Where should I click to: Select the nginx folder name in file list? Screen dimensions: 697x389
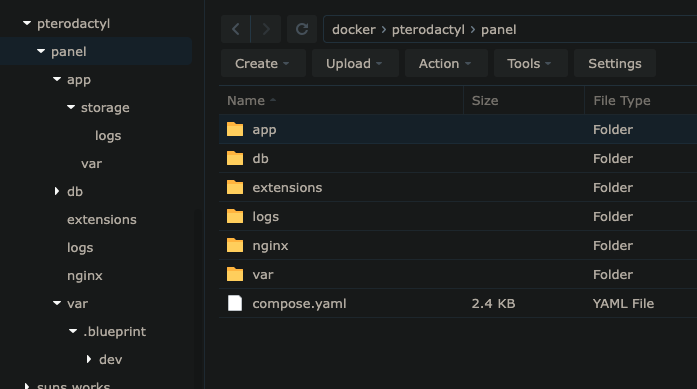(270, 246)
